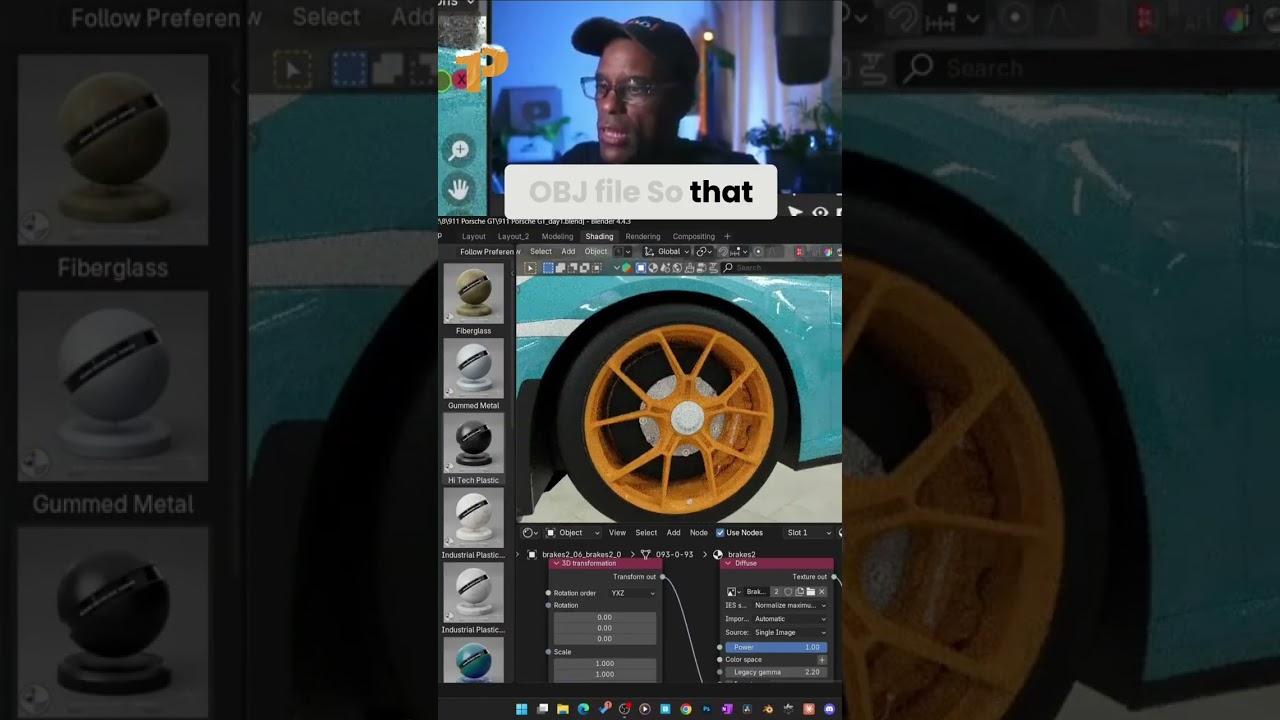
Task: Open the Object shader type dropdown
Action: [573, 532]
